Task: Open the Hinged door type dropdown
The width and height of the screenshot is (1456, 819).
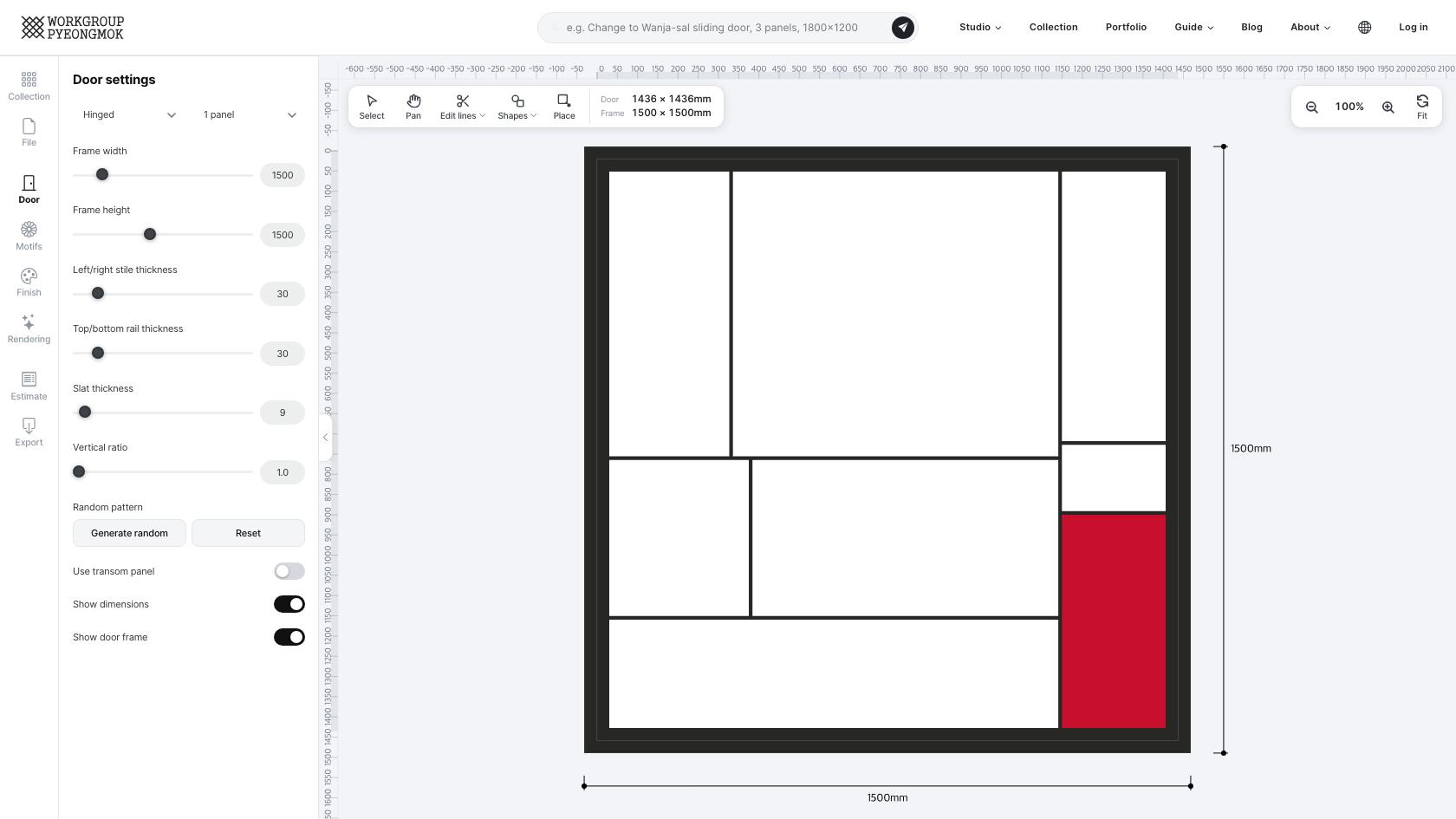Action: (x=129, y=114)
